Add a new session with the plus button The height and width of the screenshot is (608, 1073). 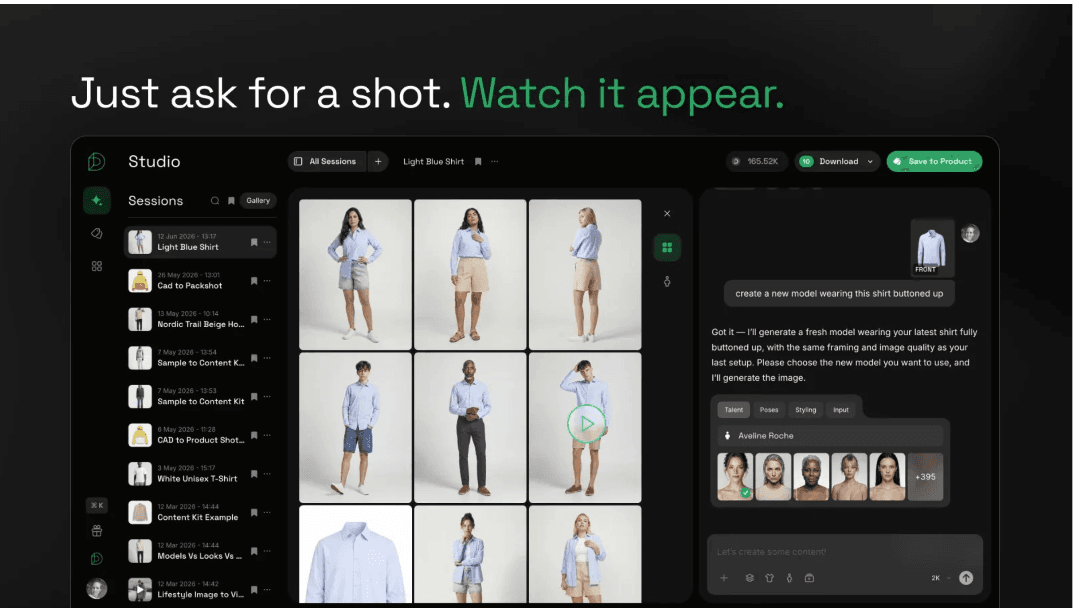coord(378,162)
